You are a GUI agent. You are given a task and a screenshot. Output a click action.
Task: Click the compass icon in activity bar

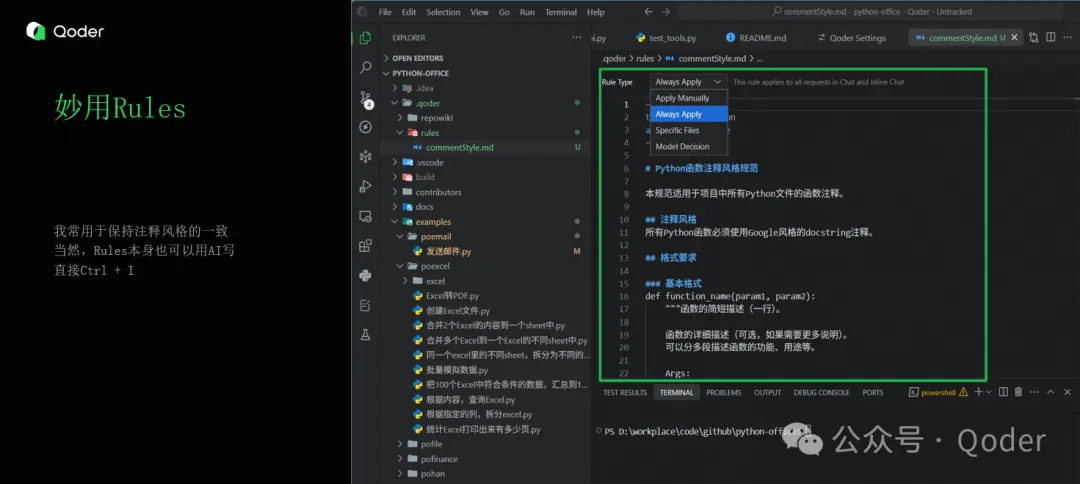click(x=365, y=127)
